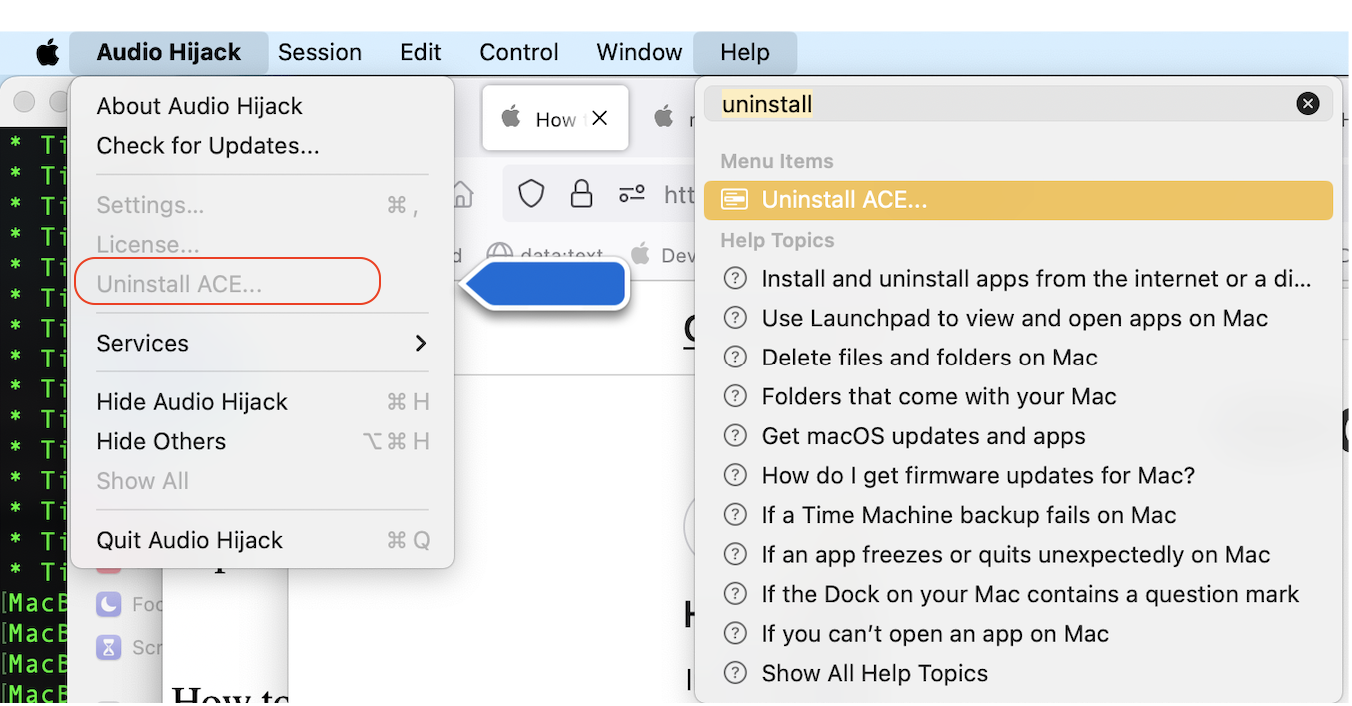Click the browser address bar URL

point(679,194)
